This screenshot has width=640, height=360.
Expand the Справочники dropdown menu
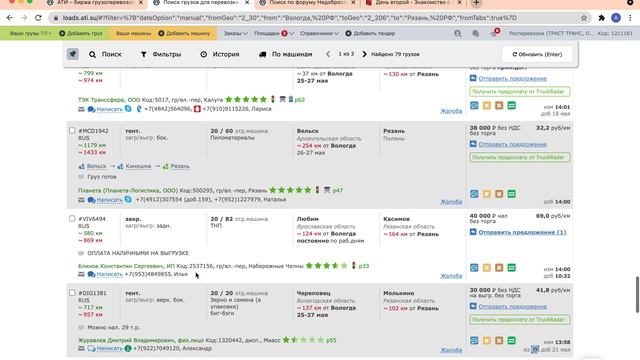[x=319, y=33]
